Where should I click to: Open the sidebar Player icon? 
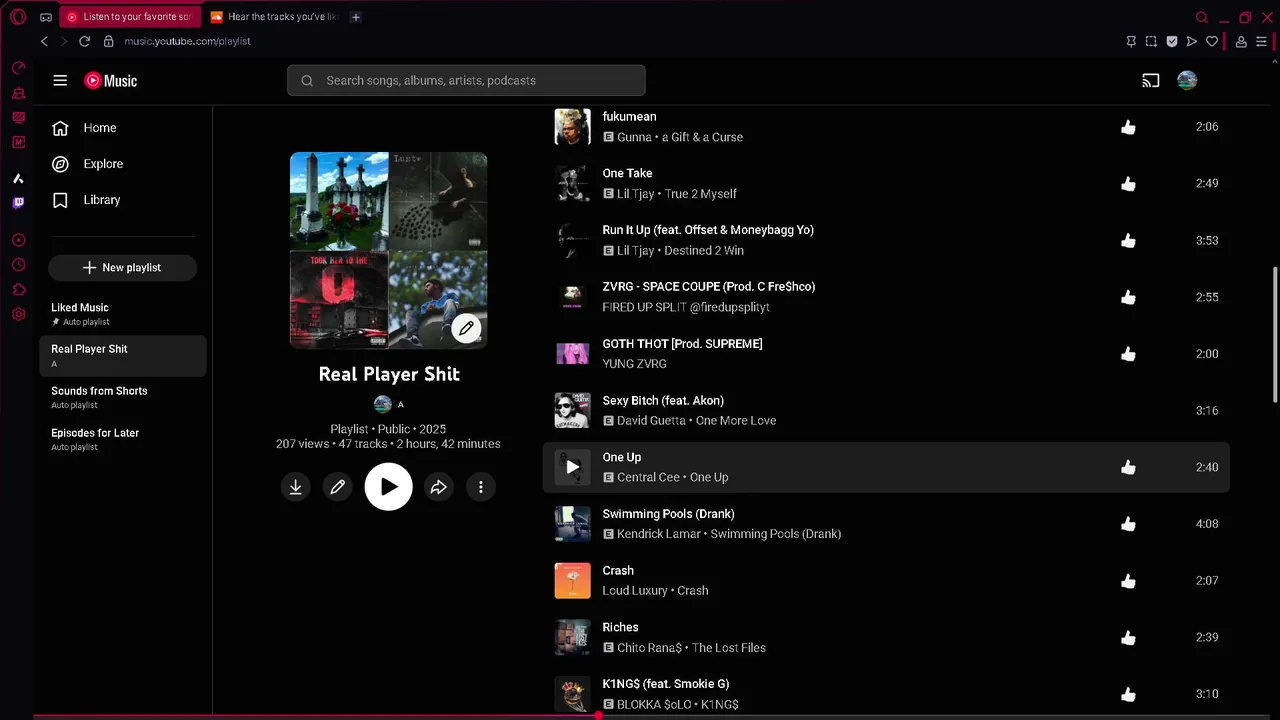pyautogui.click(x=18, y=240)
